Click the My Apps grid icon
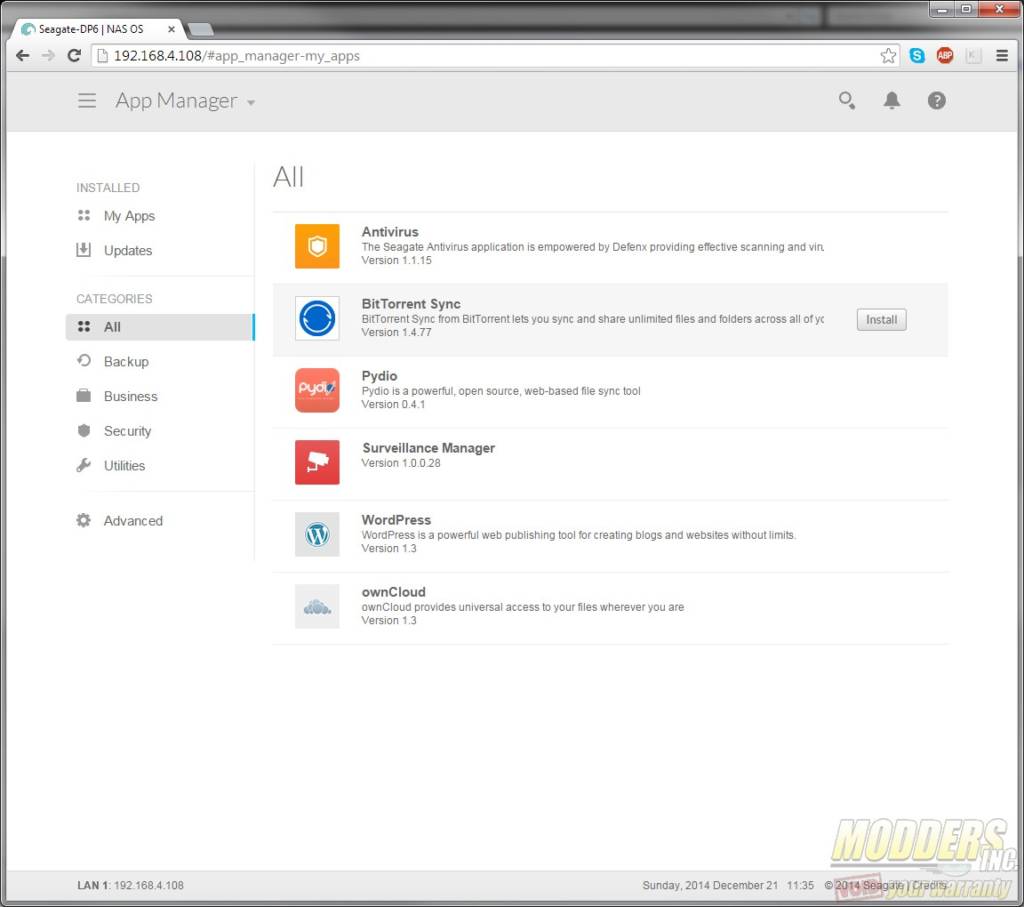The height and width of the screenshot is (907, 1024). [x=84, y=215]
